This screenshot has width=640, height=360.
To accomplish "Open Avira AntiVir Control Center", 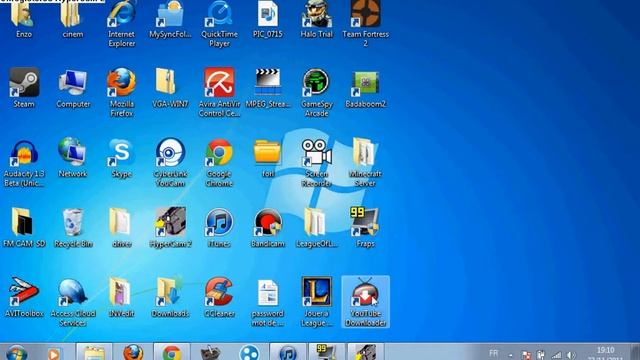I will click(219, 92).
